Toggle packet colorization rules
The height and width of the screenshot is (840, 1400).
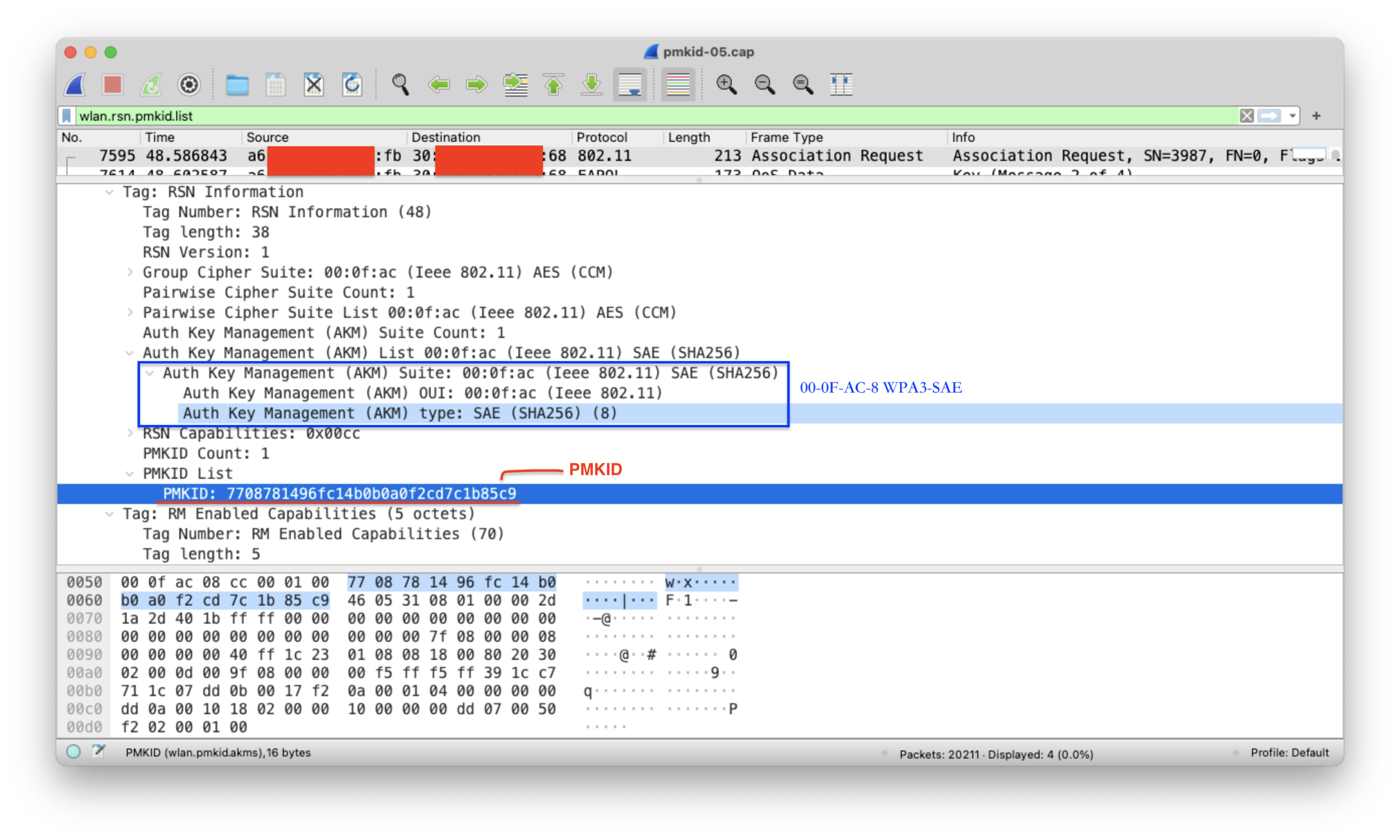pyautogui.click(x=678, y=85)
